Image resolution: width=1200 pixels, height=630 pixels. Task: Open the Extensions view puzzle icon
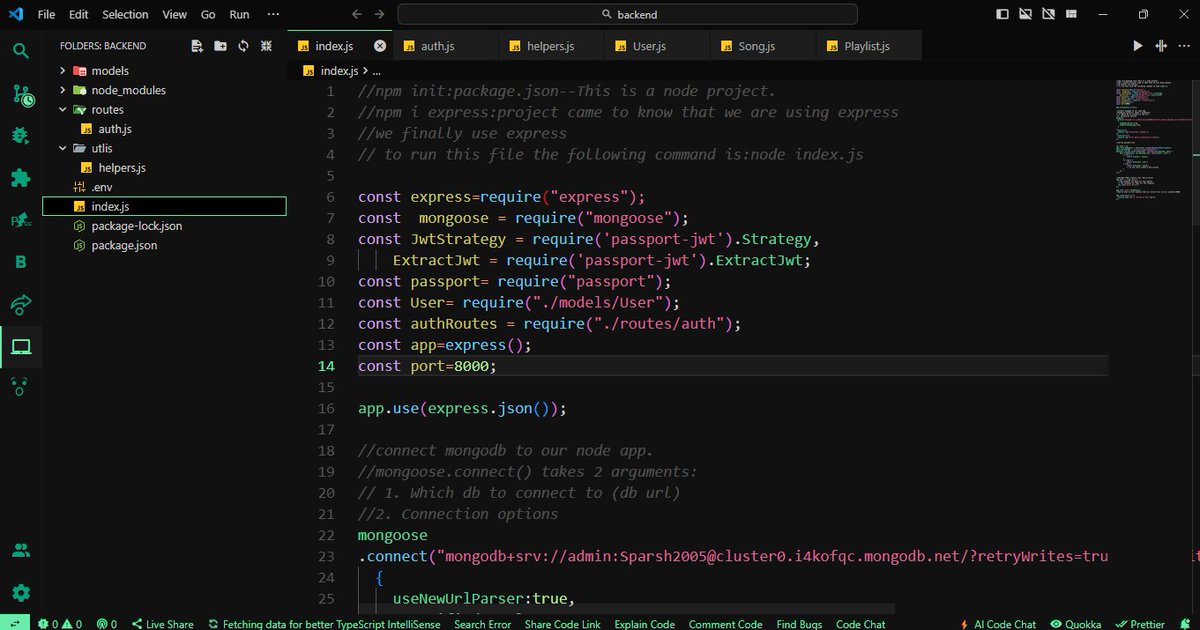21,178
